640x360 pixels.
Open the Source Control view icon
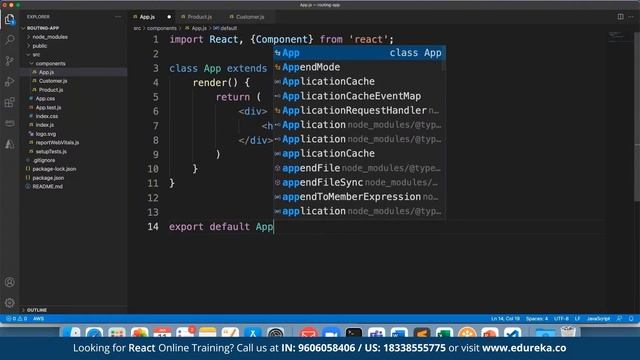click(9, 60)
